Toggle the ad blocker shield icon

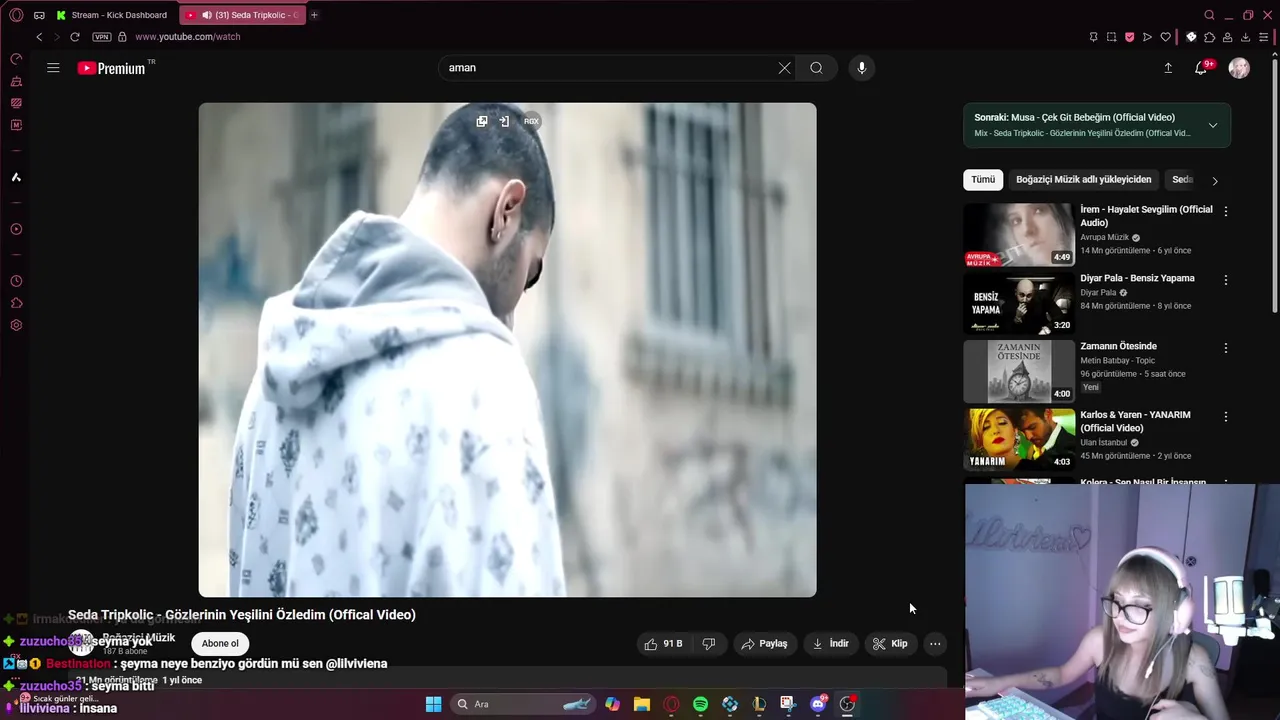click(1129, 37)
